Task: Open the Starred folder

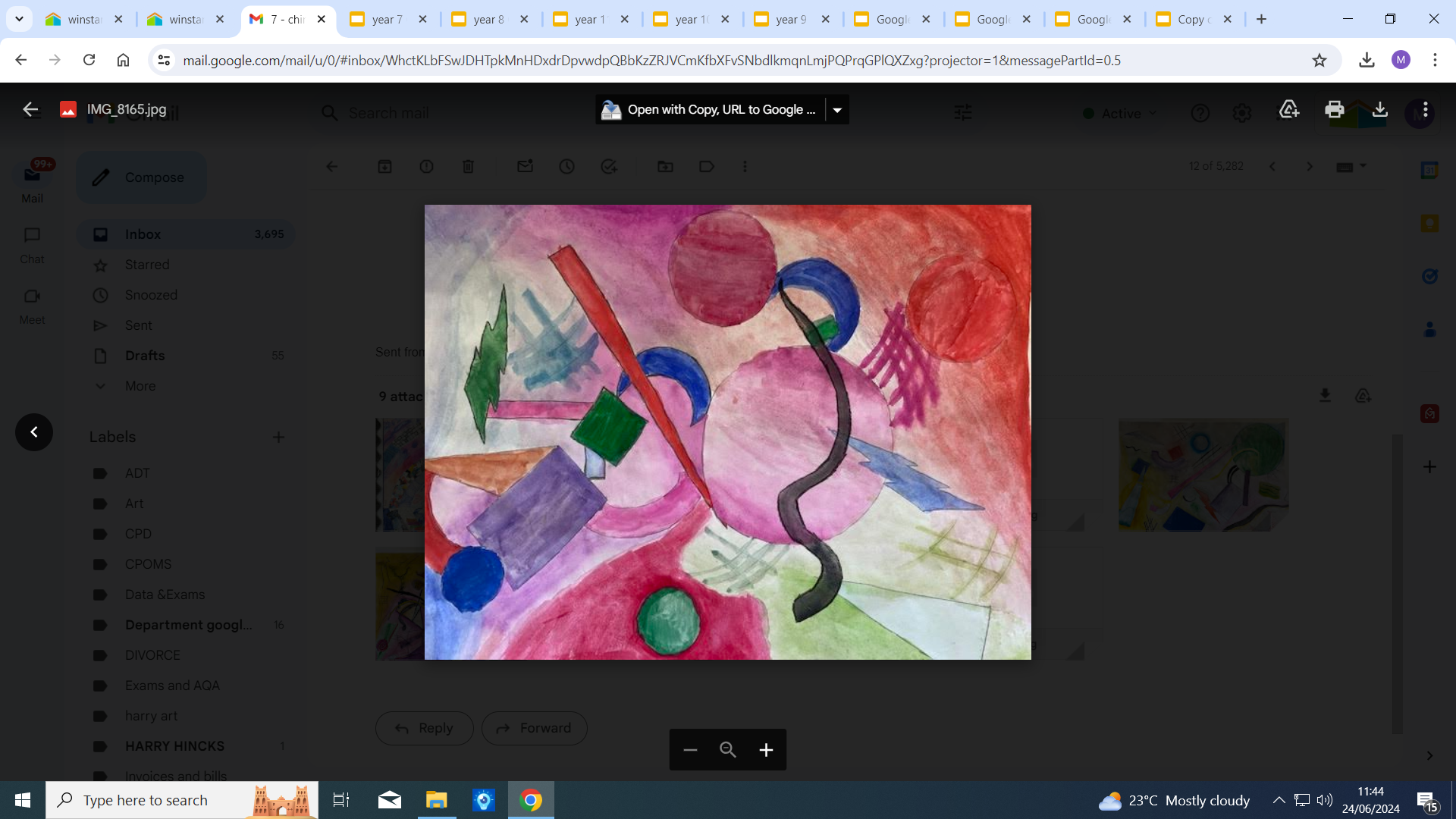Action: tap(186, 265)
